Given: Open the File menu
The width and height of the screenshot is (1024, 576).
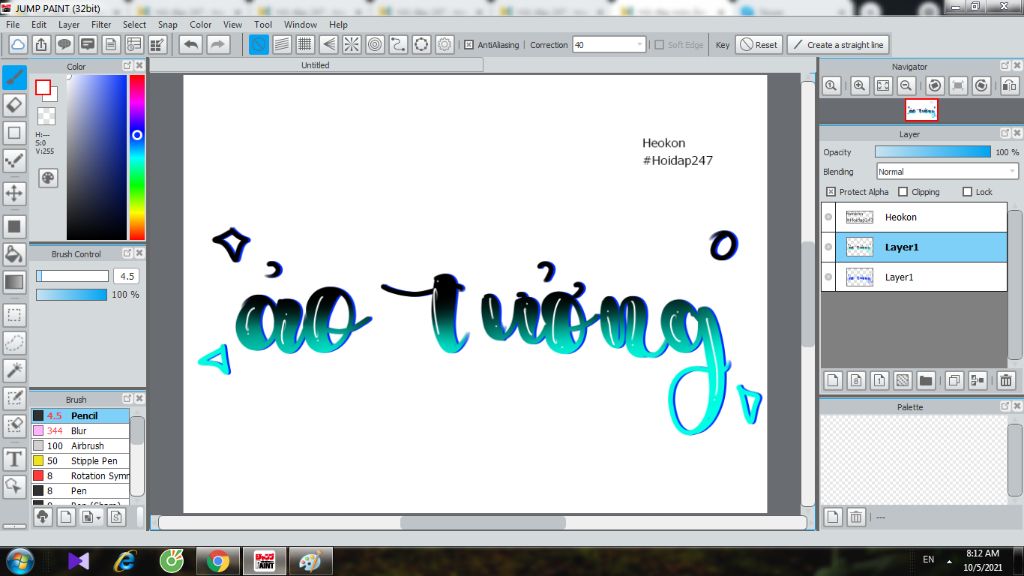Looking at the screenshot, I should [13, 24].
